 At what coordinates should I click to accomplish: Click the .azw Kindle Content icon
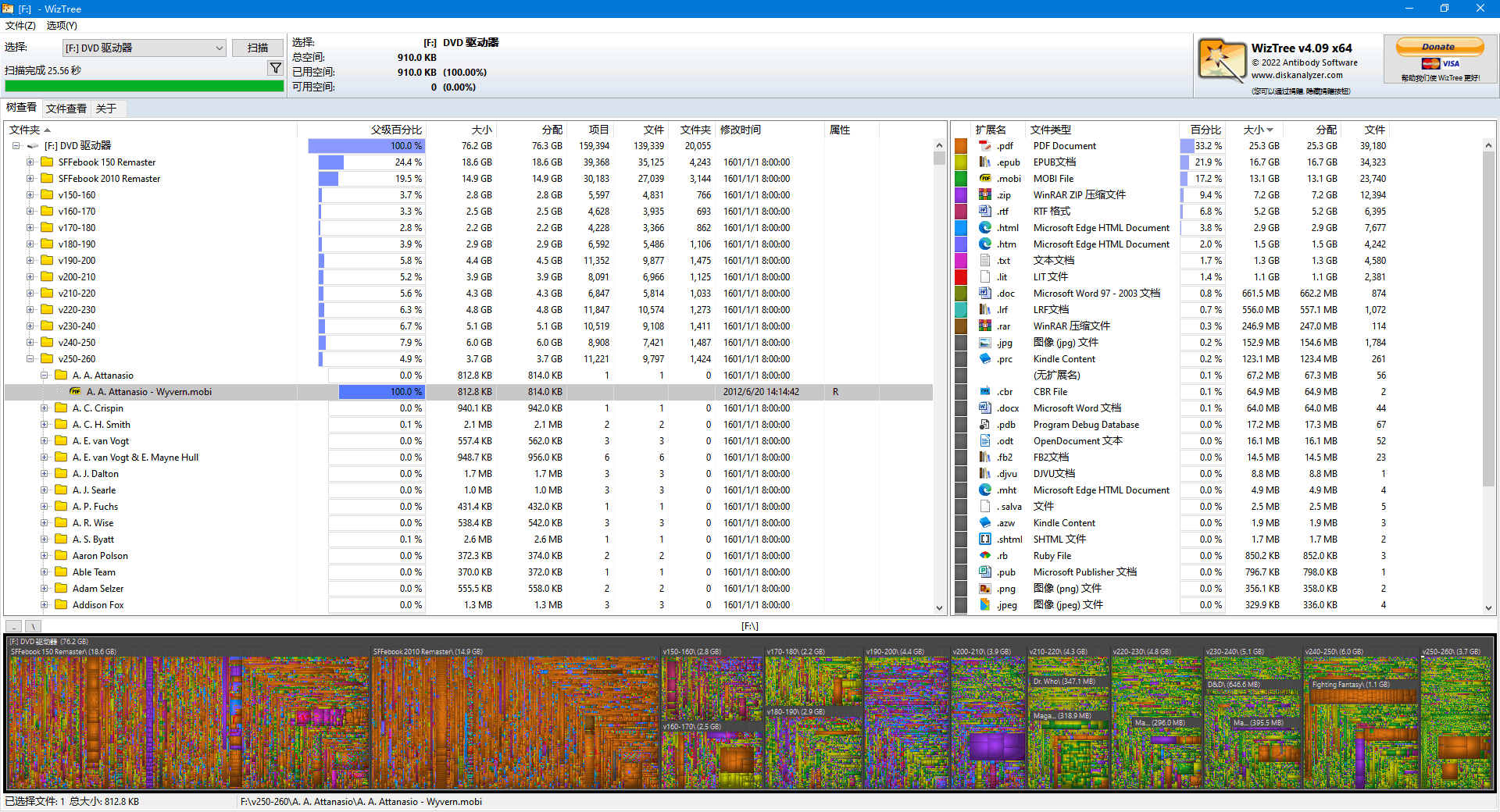pyautogui.click(x=985, y=523)
